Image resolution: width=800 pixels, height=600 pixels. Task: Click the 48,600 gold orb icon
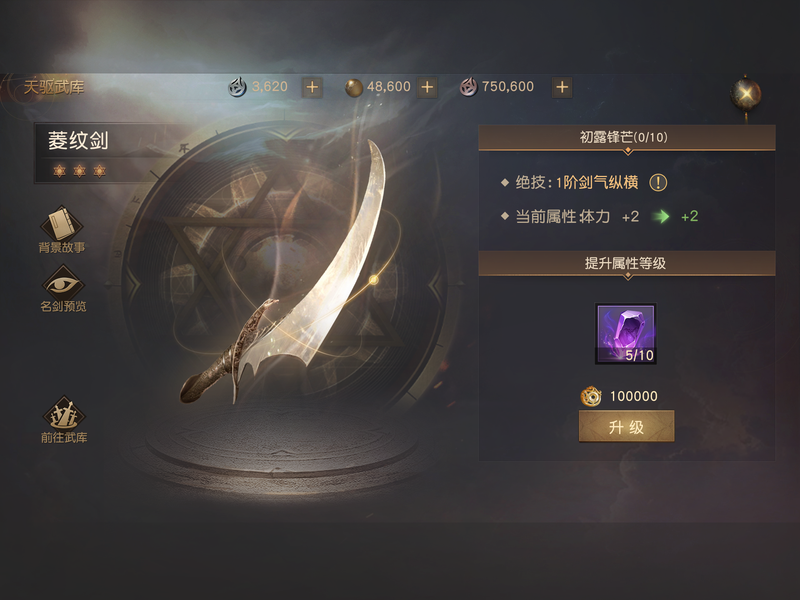354,88
